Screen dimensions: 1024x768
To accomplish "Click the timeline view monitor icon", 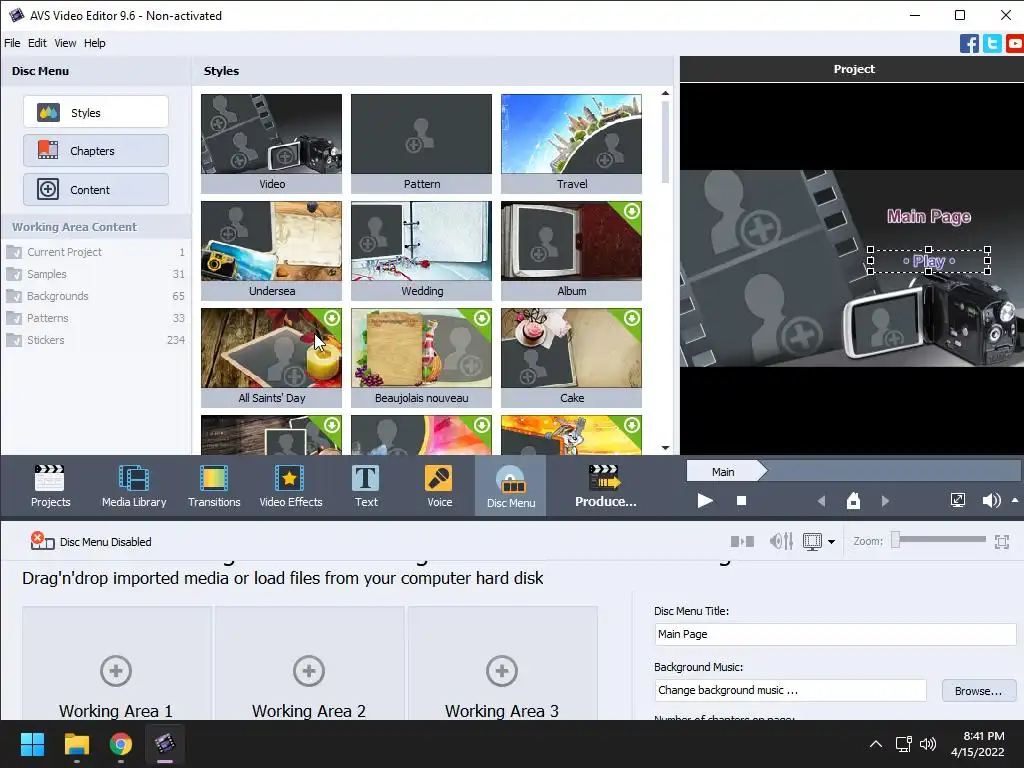I will [812, 541].
